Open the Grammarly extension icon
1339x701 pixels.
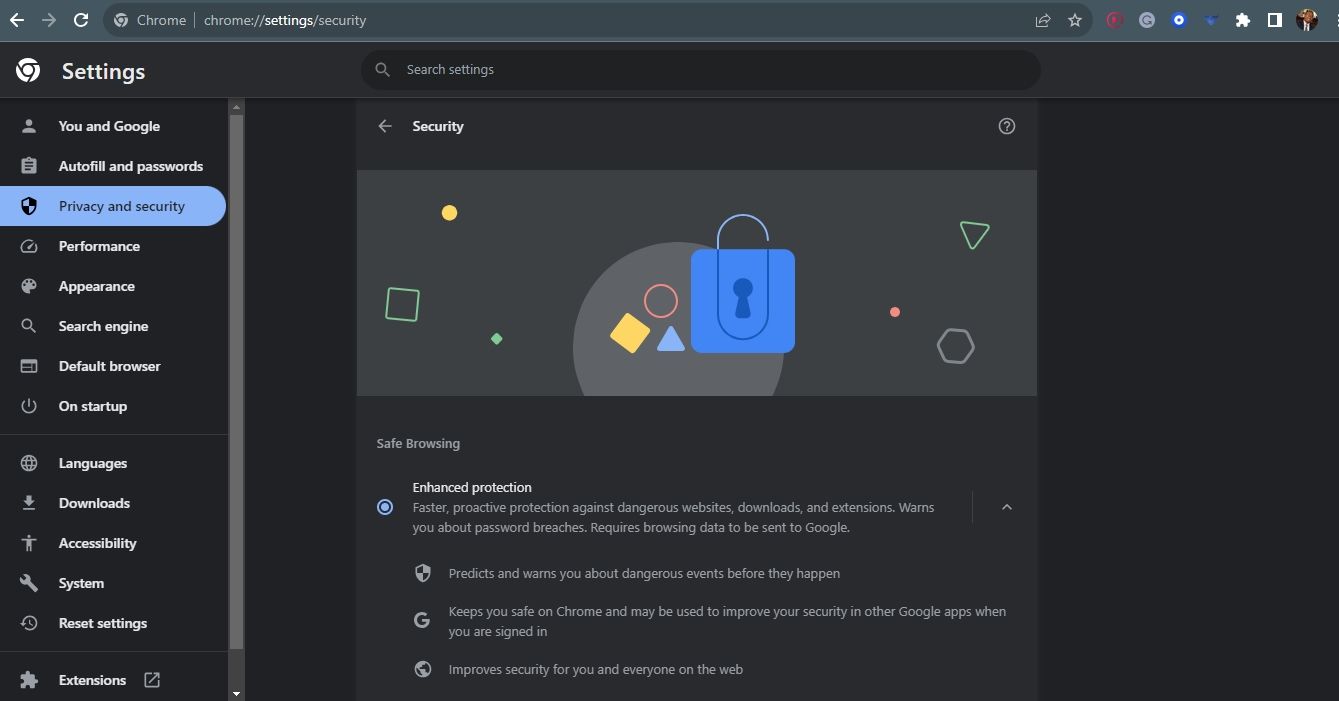[1146, 19]
